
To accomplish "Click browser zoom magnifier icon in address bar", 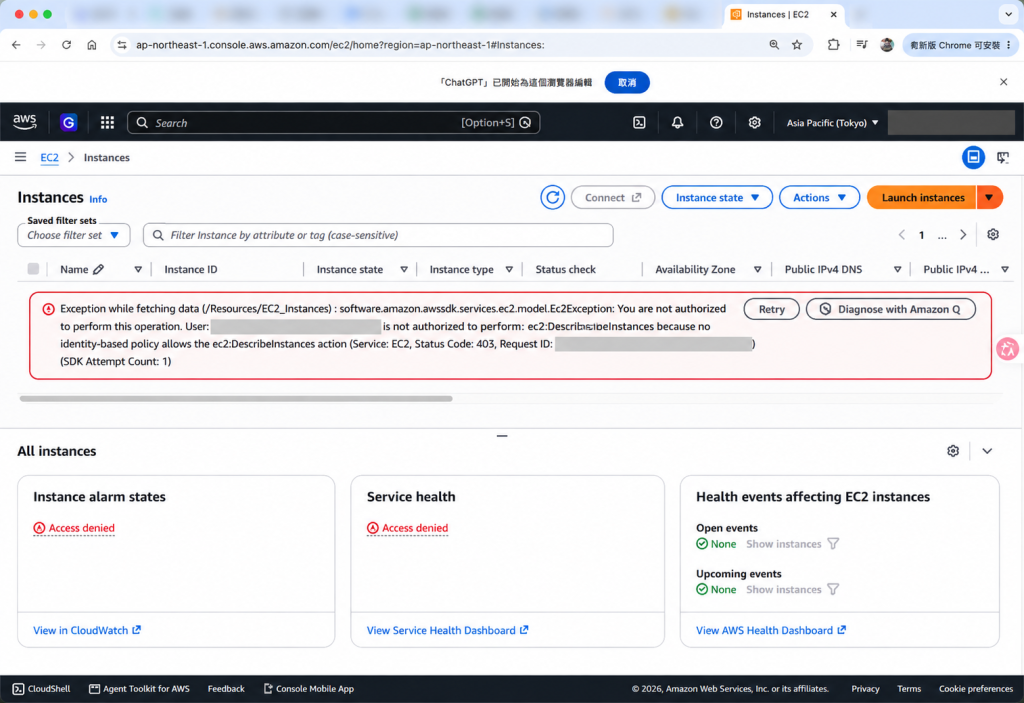I will (x=774, y=45).
